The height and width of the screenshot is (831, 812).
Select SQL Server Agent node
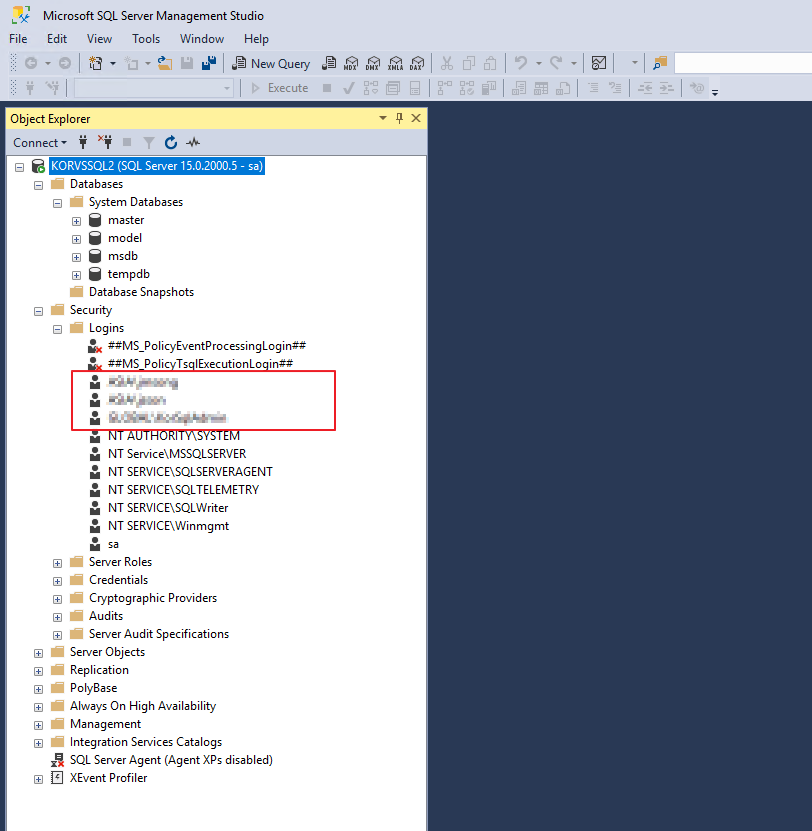(x=171, y=760)
